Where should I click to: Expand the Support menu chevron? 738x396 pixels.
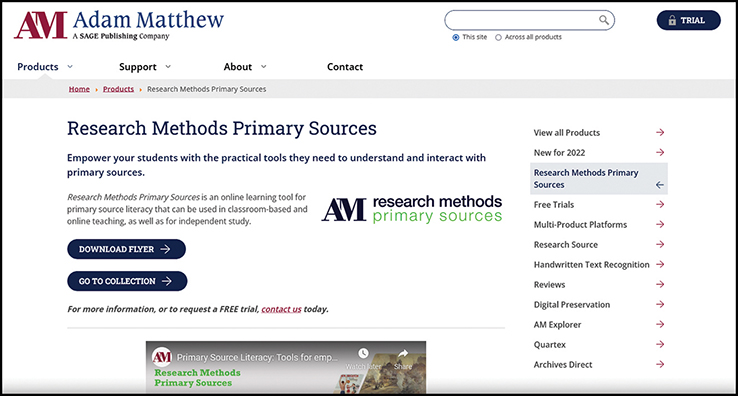[168, 67]
